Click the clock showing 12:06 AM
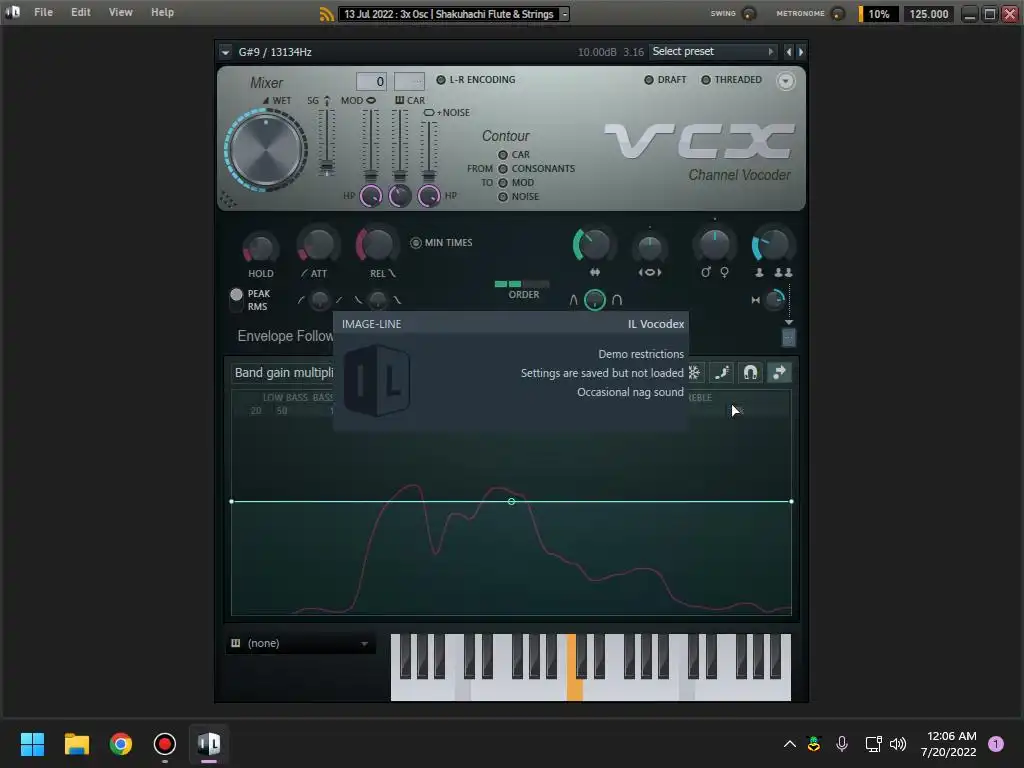The height and width of the screenshot is (768, 1024). point(952,736)
